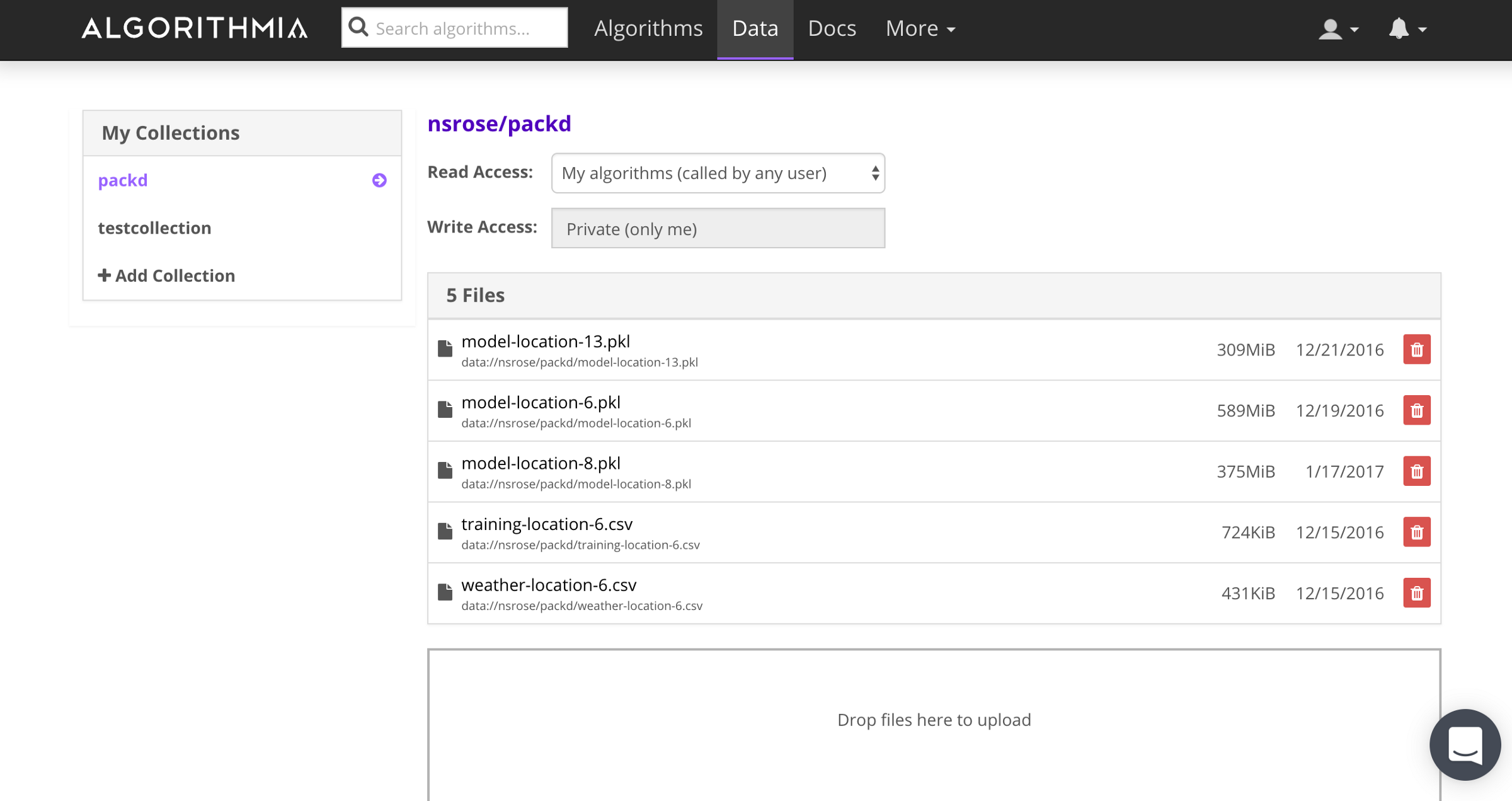Click Add Collection
1512x801 pixels.
click(x=167, y=275)
